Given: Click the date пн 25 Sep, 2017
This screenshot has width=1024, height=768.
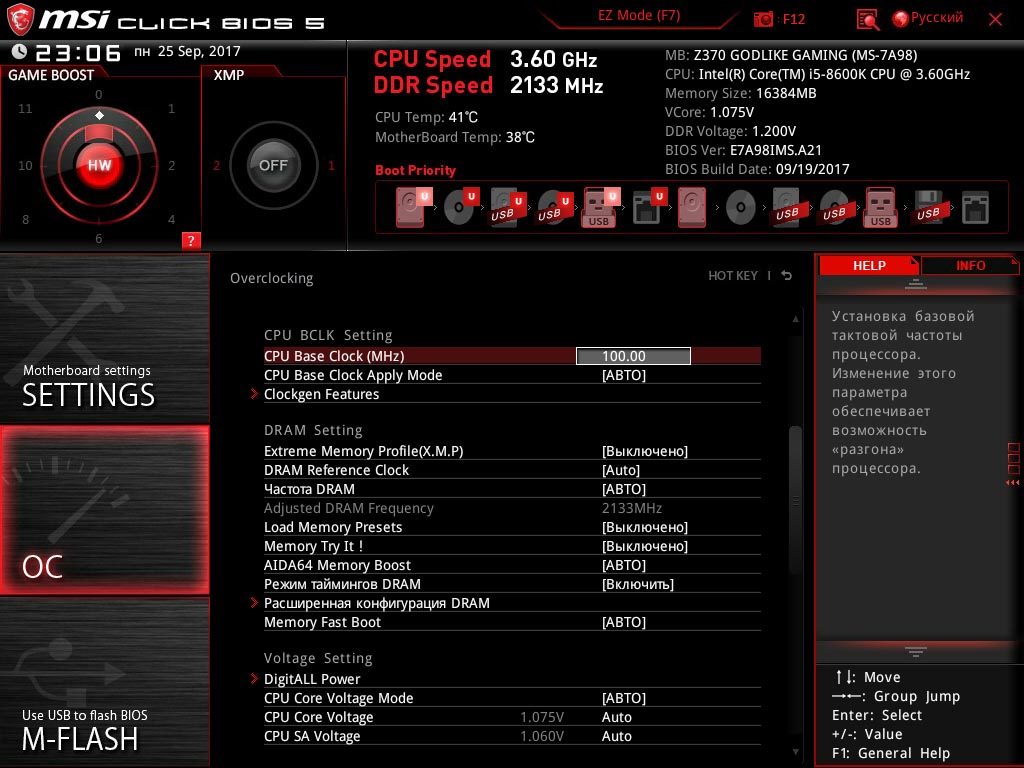Looking at the screenshot, I should (187, 51).
